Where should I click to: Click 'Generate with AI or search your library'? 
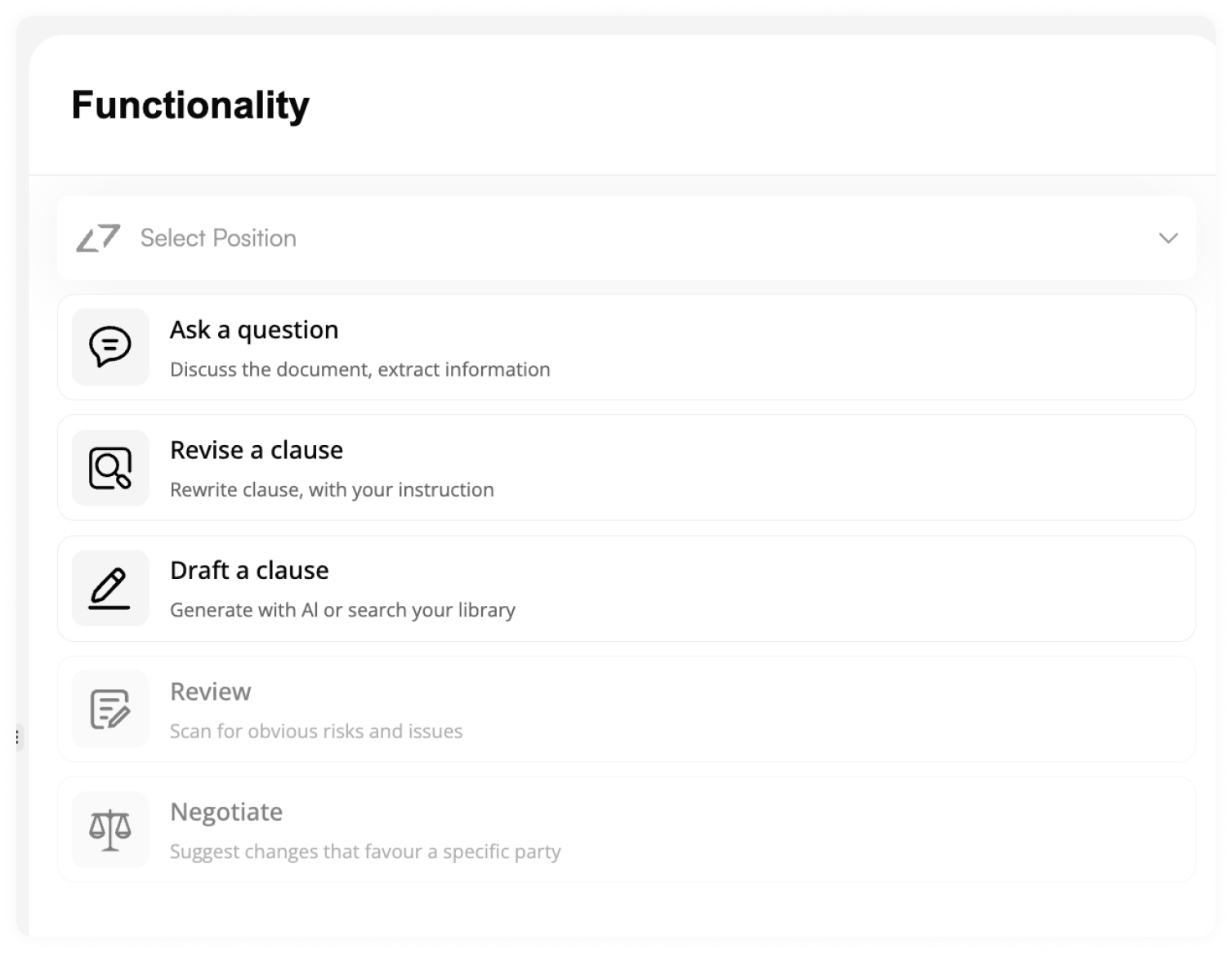coord(342,611)
